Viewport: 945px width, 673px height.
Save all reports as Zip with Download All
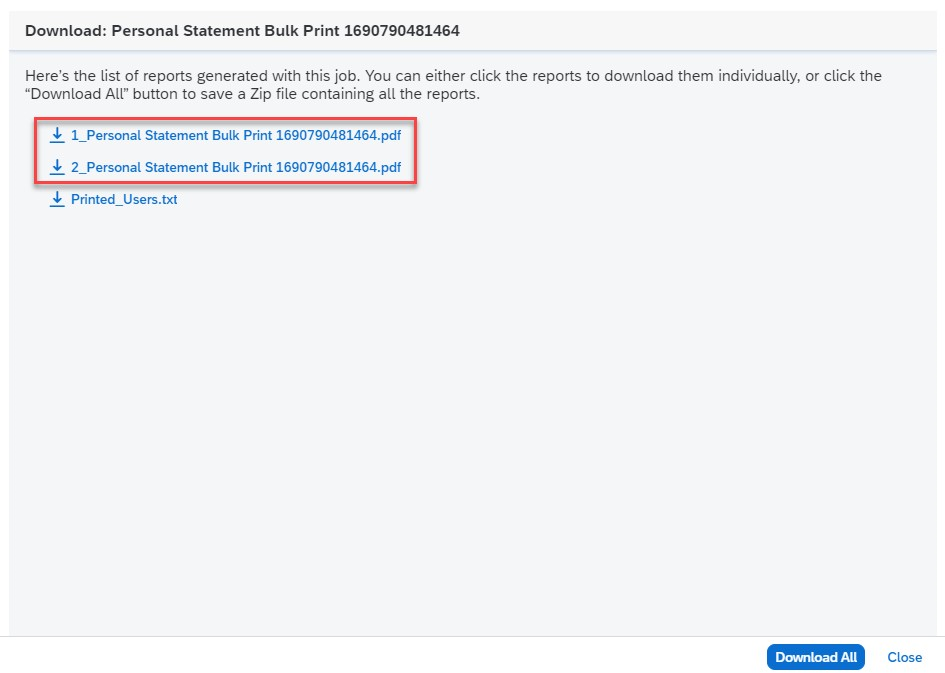[x=815, y=657]
